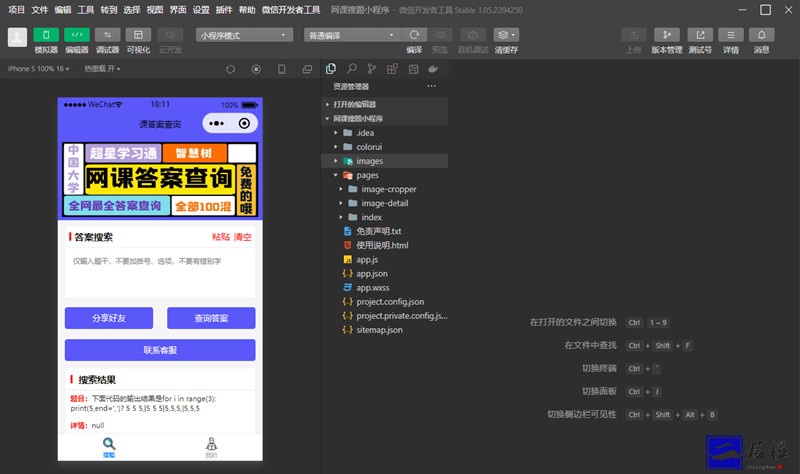Click the red 清空 link
Image resolution: width=800 pixels, height=474 pixels.
pyautogui.click(x=242, y=237)
